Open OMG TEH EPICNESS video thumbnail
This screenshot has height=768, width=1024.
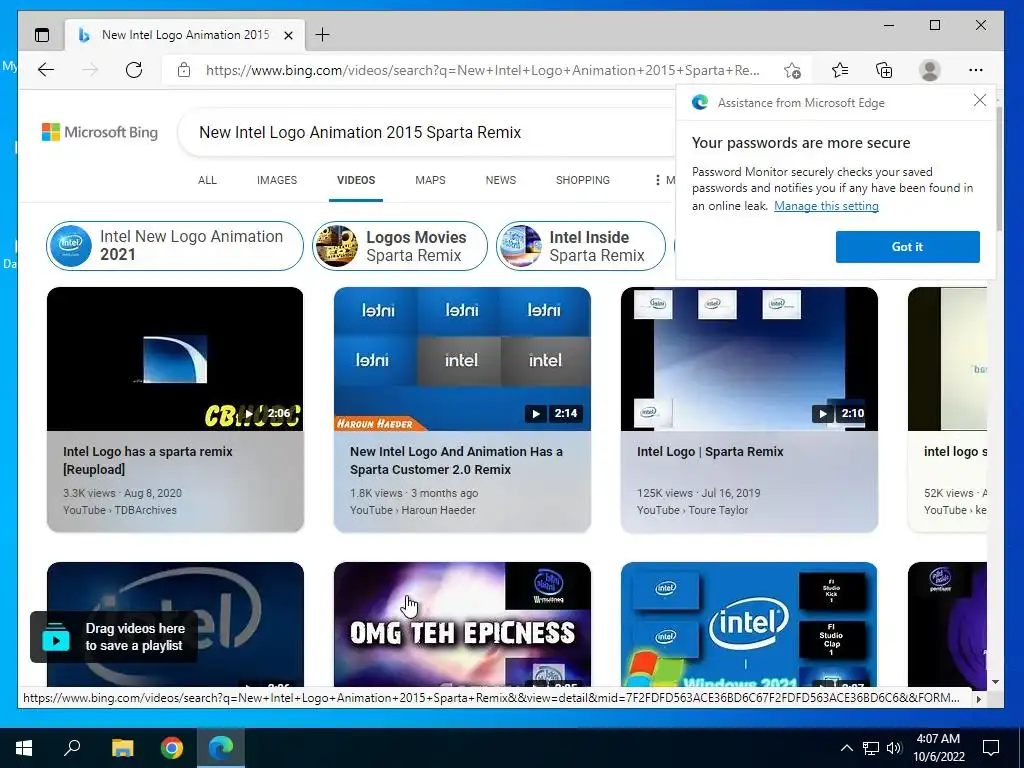point(462,624)
